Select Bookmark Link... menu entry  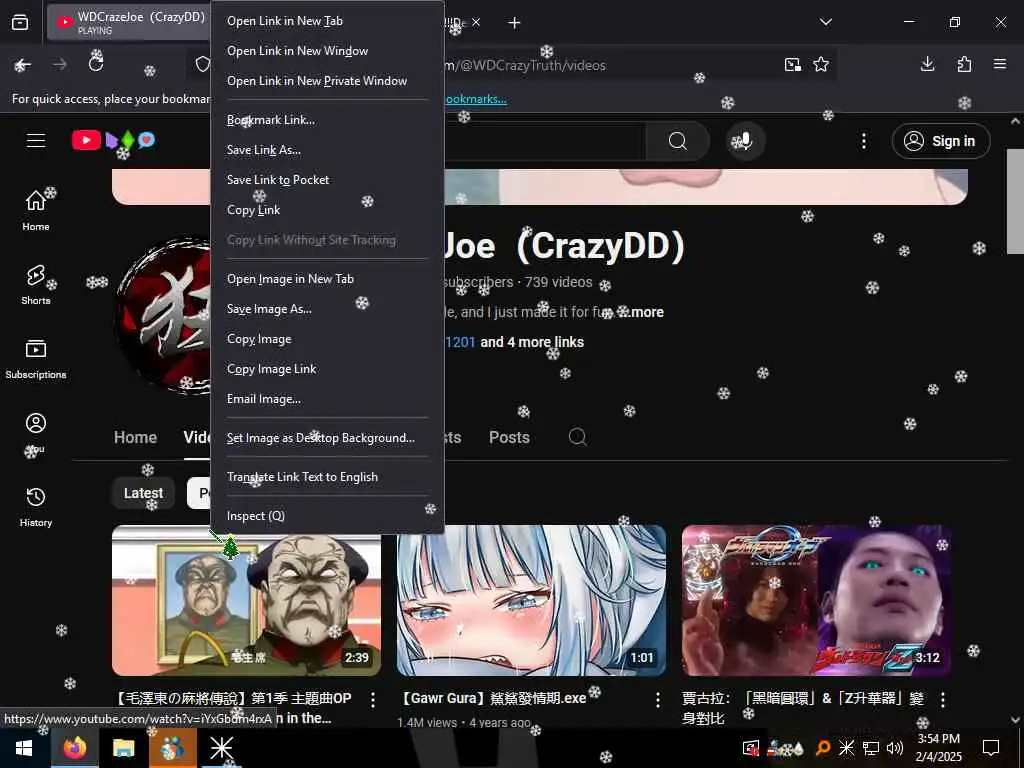click(327, 120)
